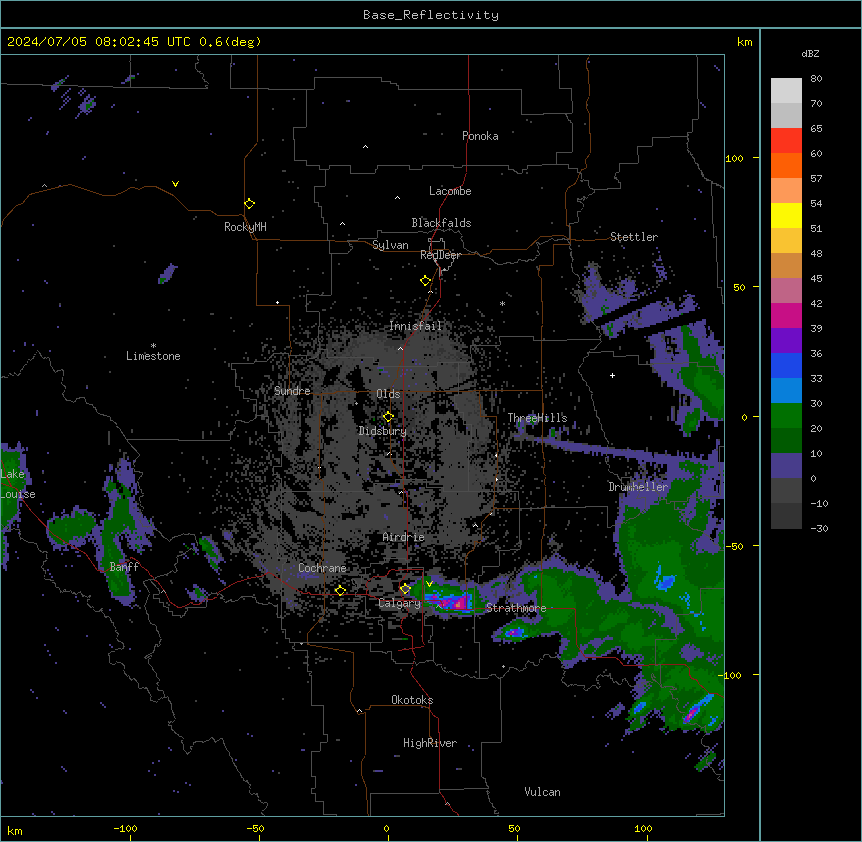
Task: Click the yellow diamond marker below RedDeer
Action: 426,281
